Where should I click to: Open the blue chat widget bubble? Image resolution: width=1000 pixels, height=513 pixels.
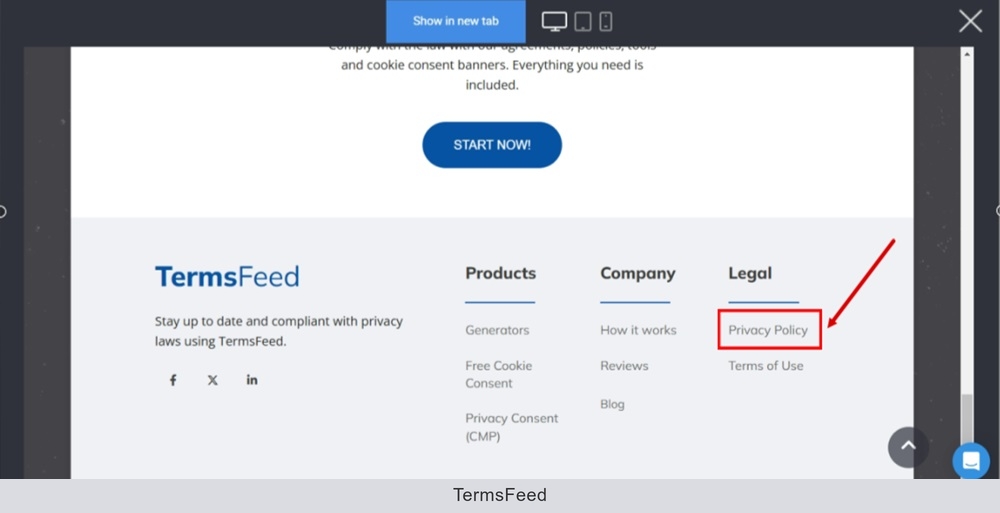(x=971, y=460)
